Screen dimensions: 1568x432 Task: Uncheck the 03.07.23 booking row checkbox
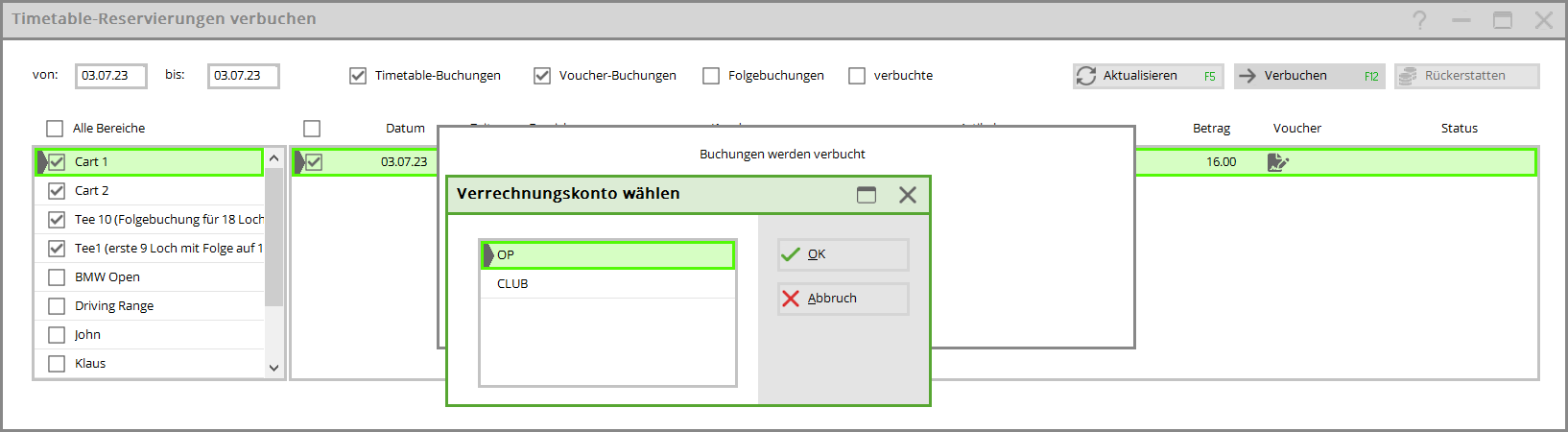point(314,162)
